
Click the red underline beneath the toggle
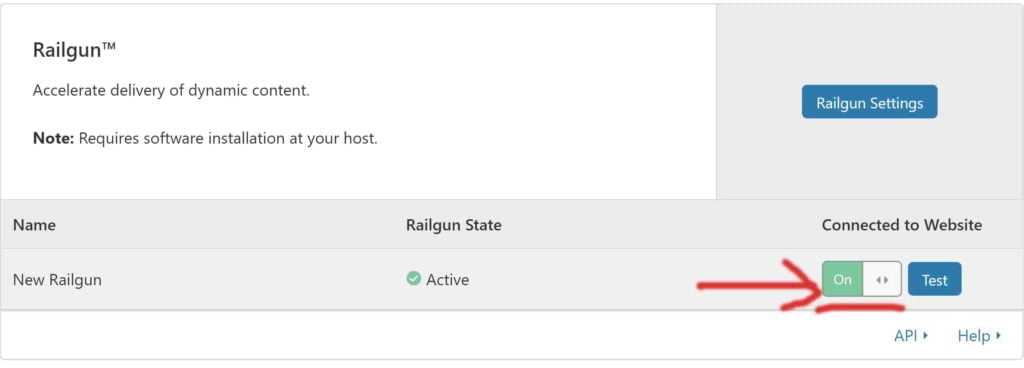(x=860, y=307)
